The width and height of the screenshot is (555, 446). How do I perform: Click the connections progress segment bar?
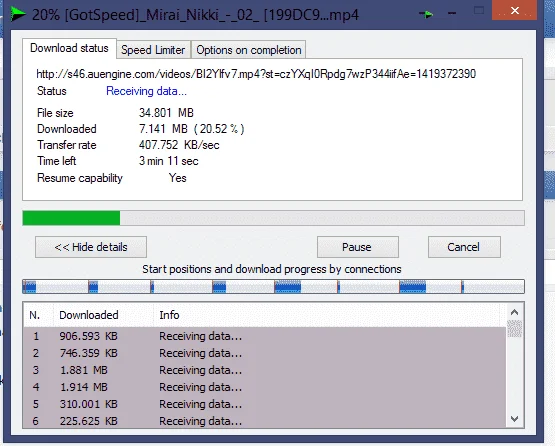273,286
